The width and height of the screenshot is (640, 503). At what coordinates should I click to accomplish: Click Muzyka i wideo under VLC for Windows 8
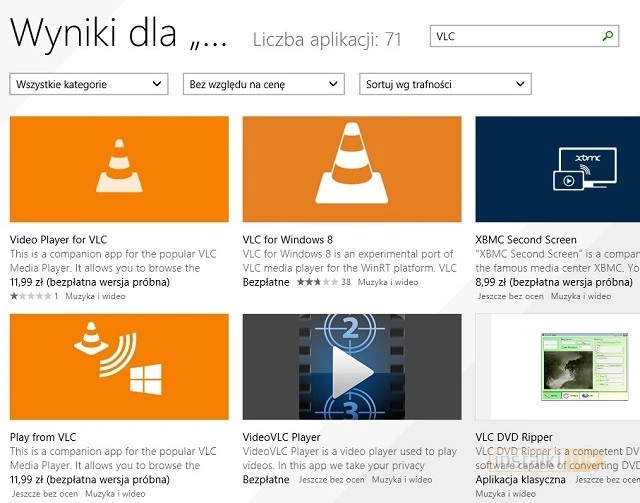pyautogui.click(x=388, y=282)
